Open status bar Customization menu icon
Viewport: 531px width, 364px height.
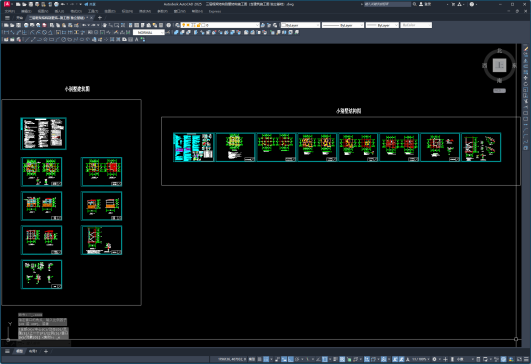click(526, 359)
